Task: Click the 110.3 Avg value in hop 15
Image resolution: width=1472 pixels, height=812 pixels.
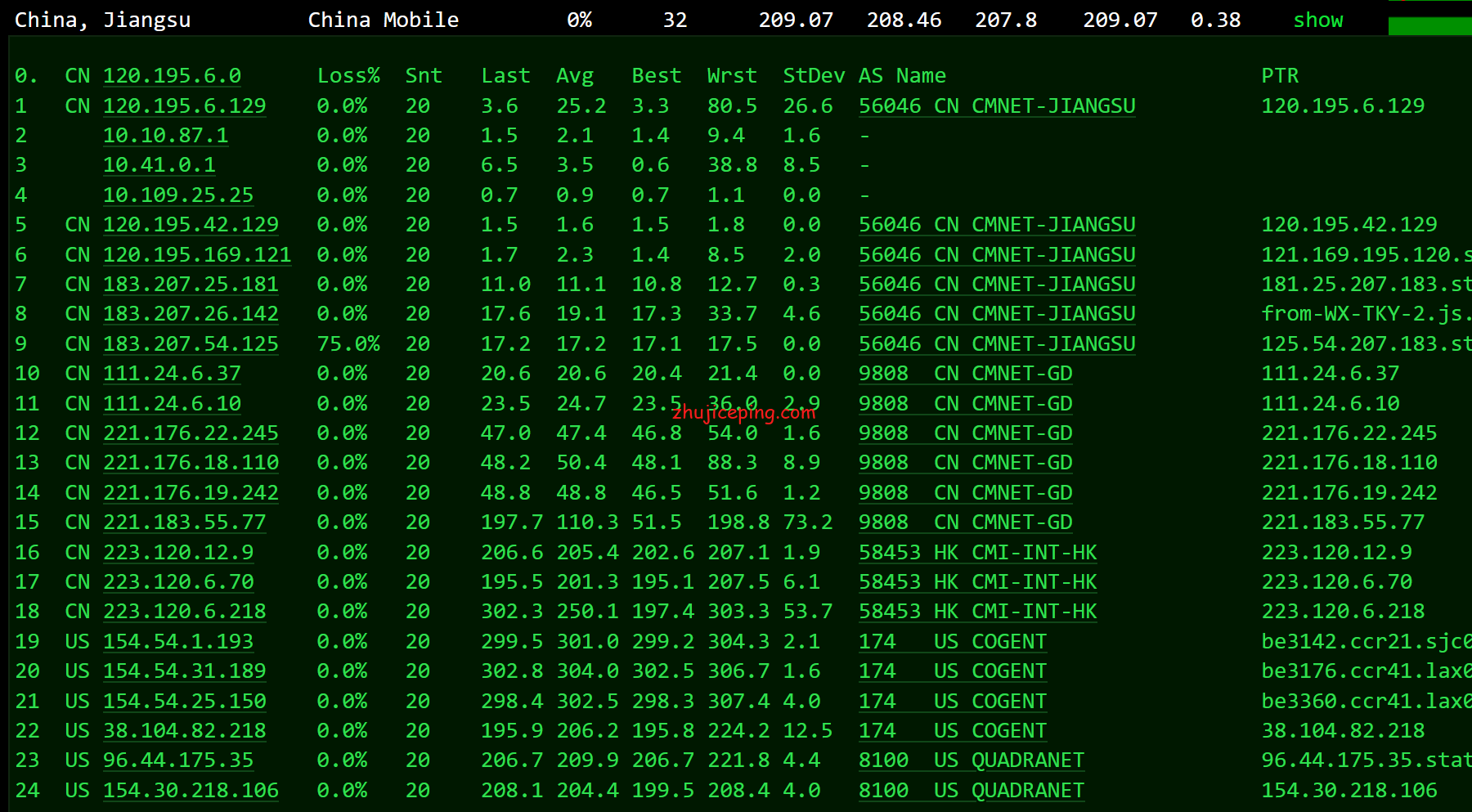Action: coord(587,522)
